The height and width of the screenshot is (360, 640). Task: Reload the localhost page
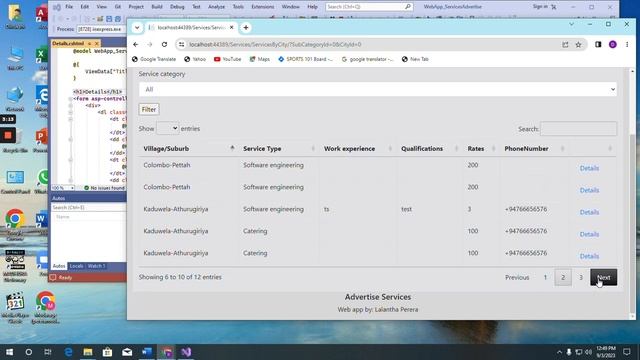[x=164, y=44]
